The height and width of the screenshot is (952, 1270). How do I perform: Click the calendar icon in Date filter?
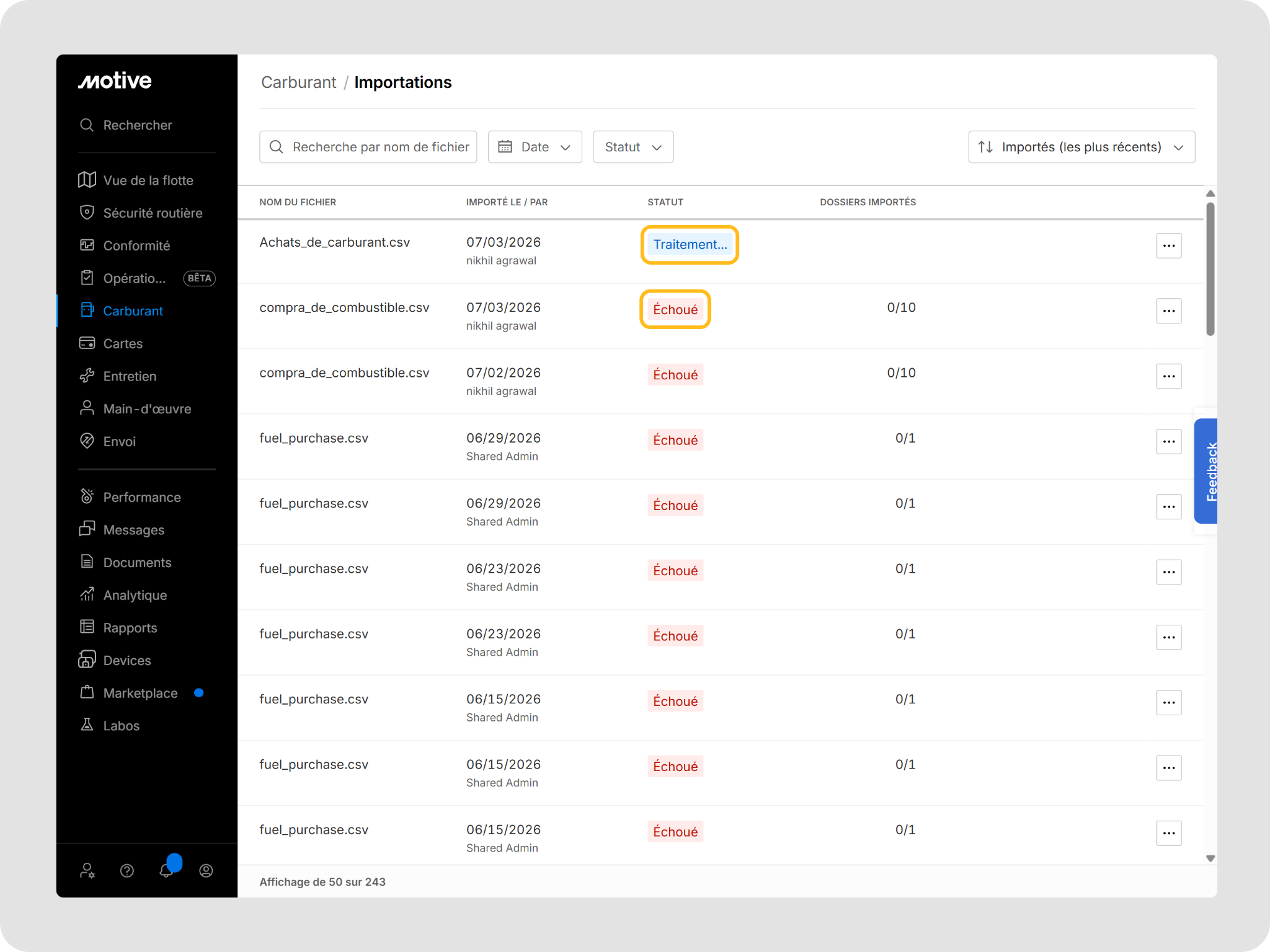[505, 147]
